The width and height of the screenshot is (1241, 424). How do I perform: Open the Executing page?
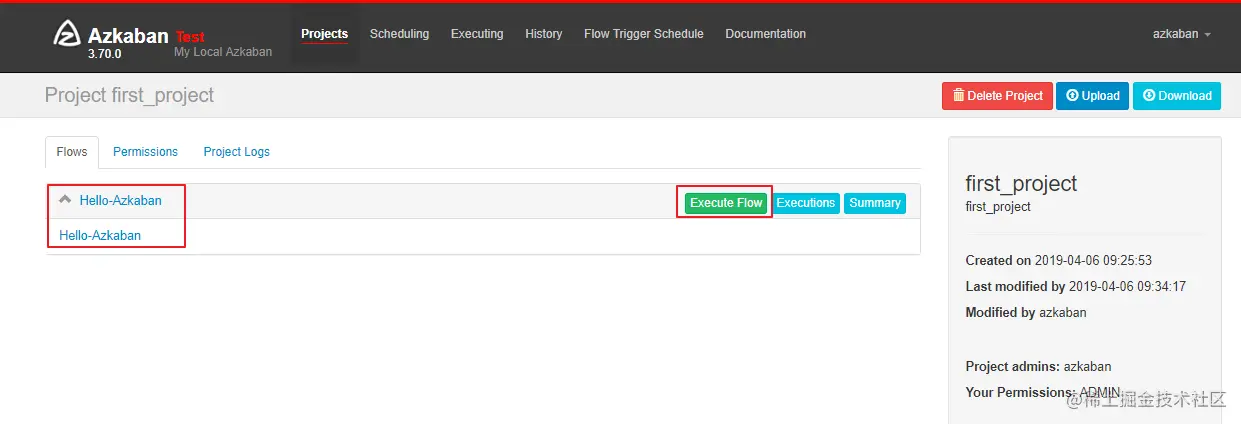(477, 34)
